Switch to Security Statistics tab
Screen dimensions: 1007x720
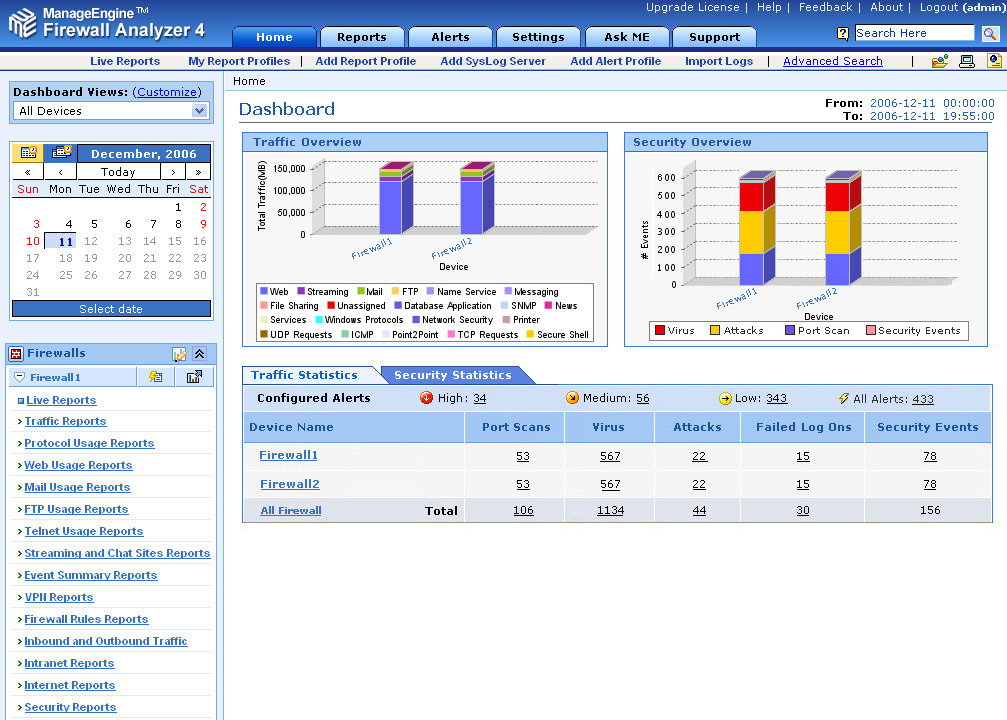453,375
